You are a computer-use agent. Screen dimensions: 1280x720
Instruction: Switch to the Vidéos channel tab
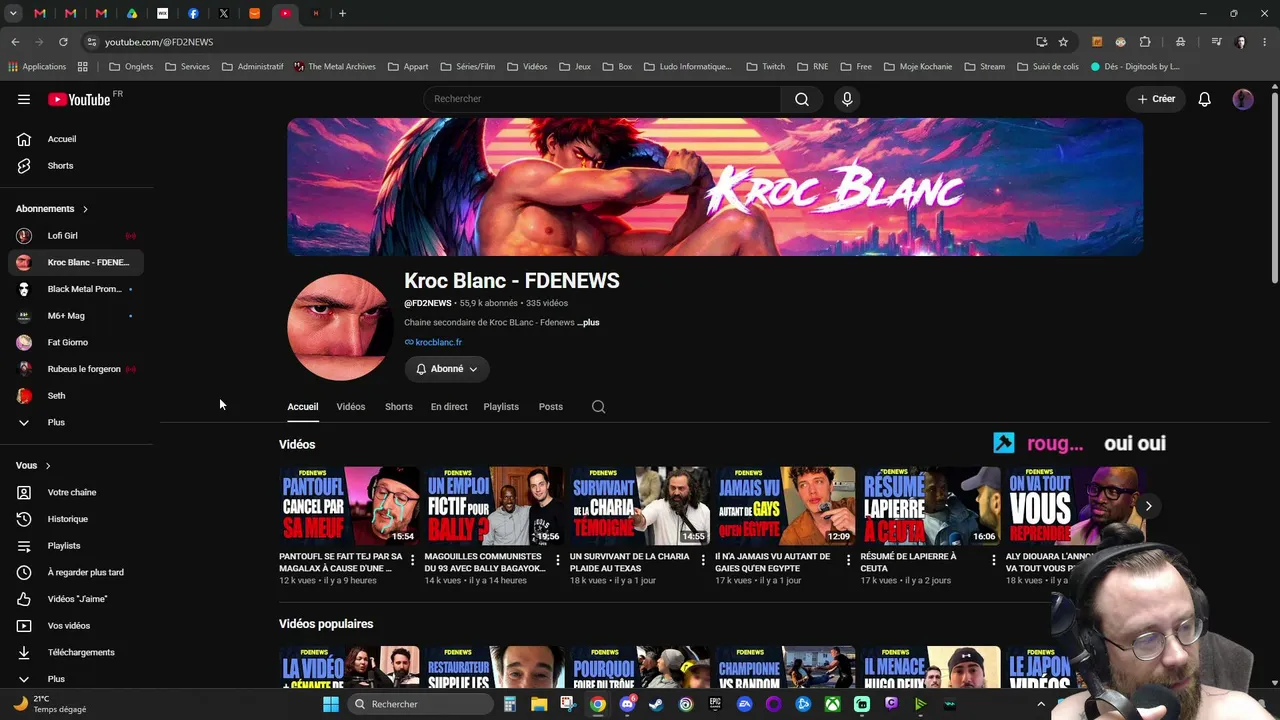(x=351, y=407)
